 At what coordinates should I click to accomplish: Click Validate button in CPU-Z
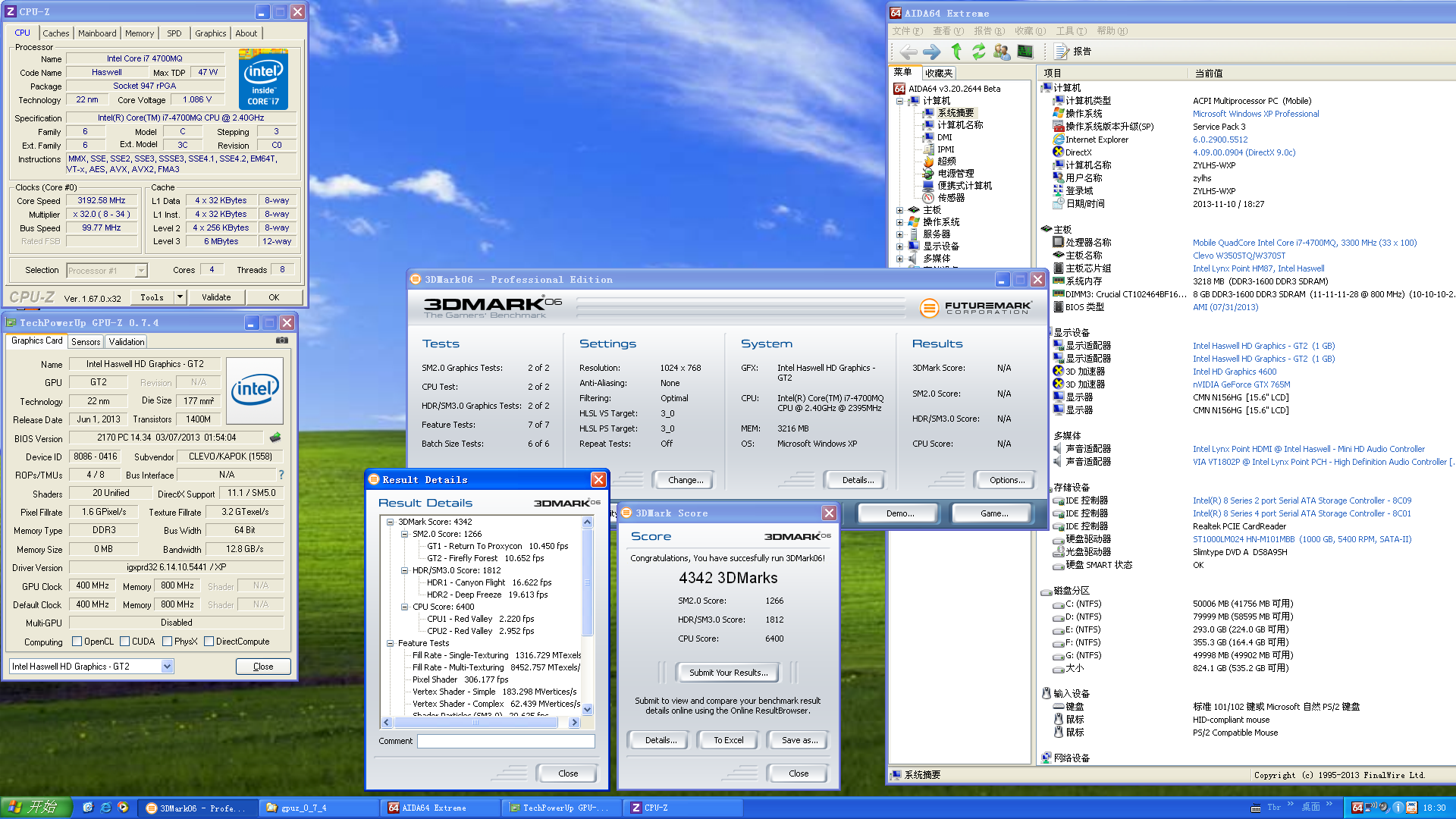(216, 297)
